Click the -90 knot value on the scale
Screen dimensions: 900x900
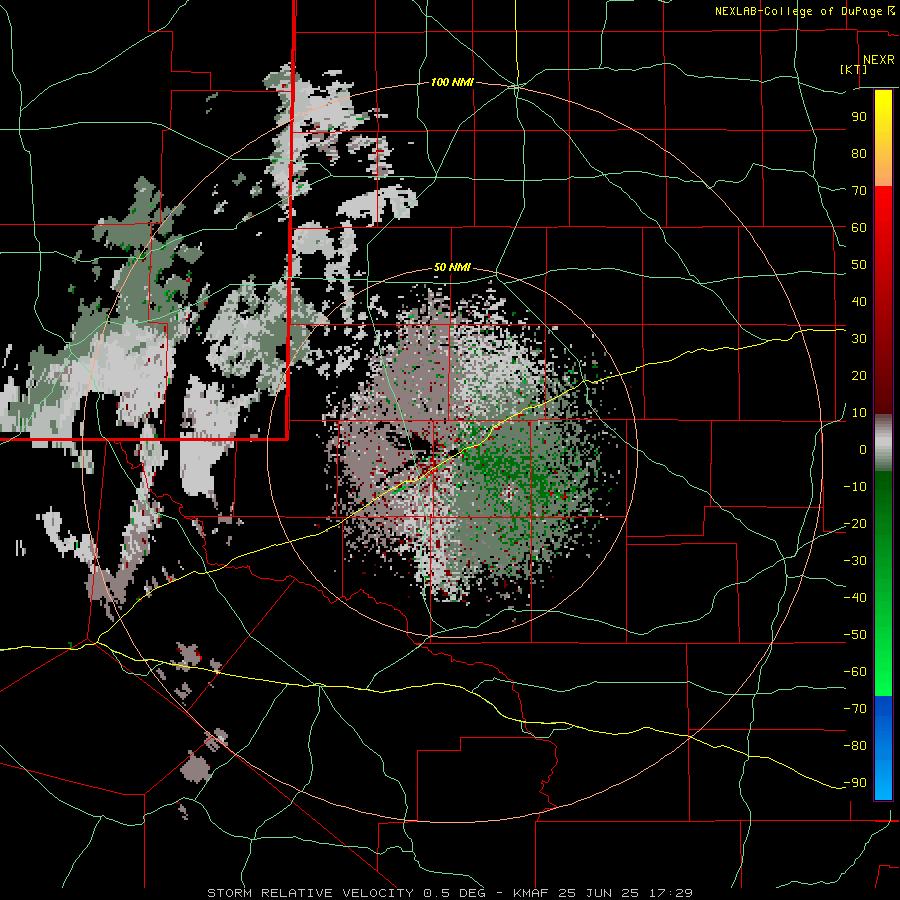click(855, 783)
